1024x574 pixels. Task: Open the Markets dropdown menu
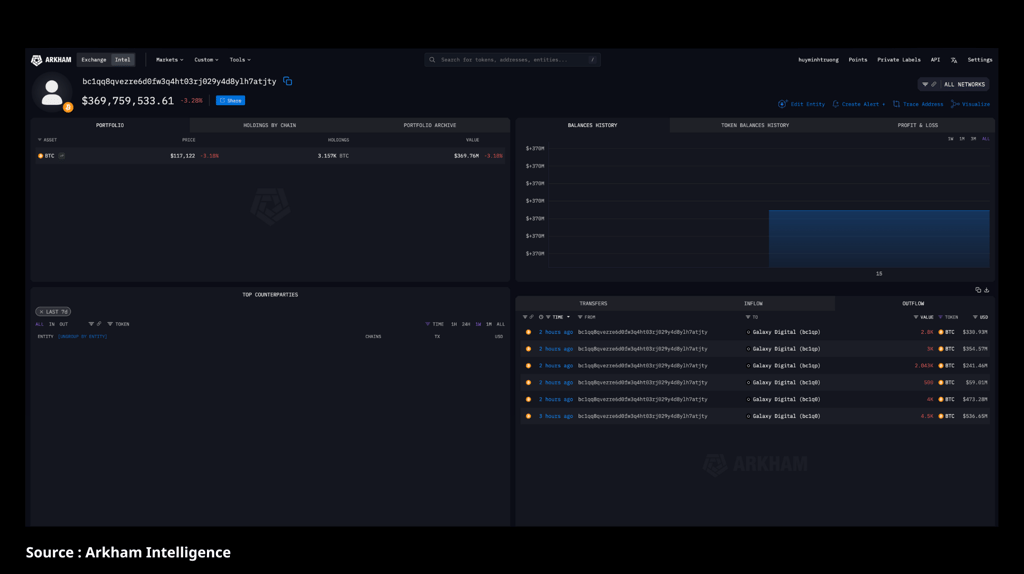point(169,60)
